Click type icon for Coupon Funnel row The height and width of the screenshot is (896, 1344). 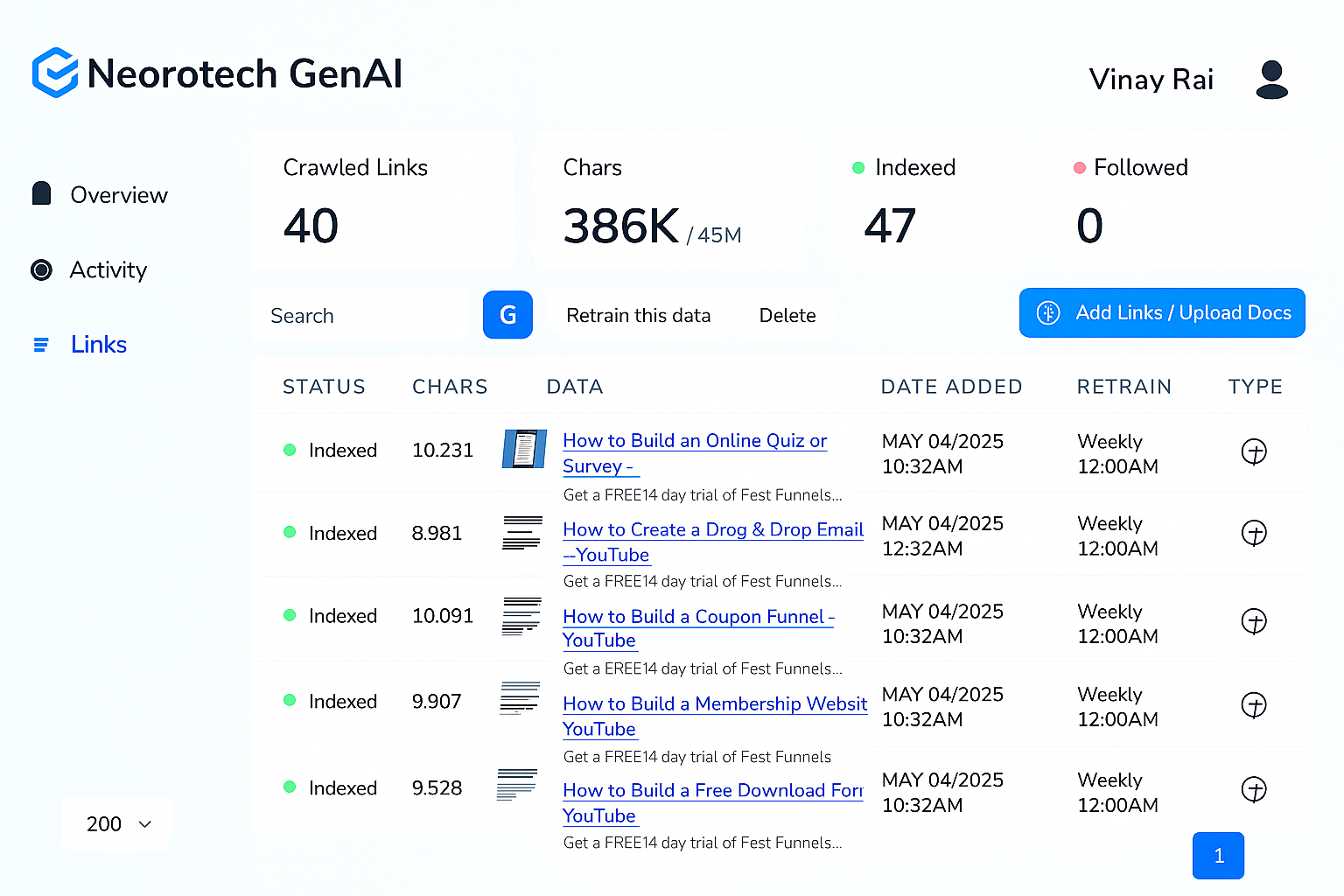point(1254,621)
